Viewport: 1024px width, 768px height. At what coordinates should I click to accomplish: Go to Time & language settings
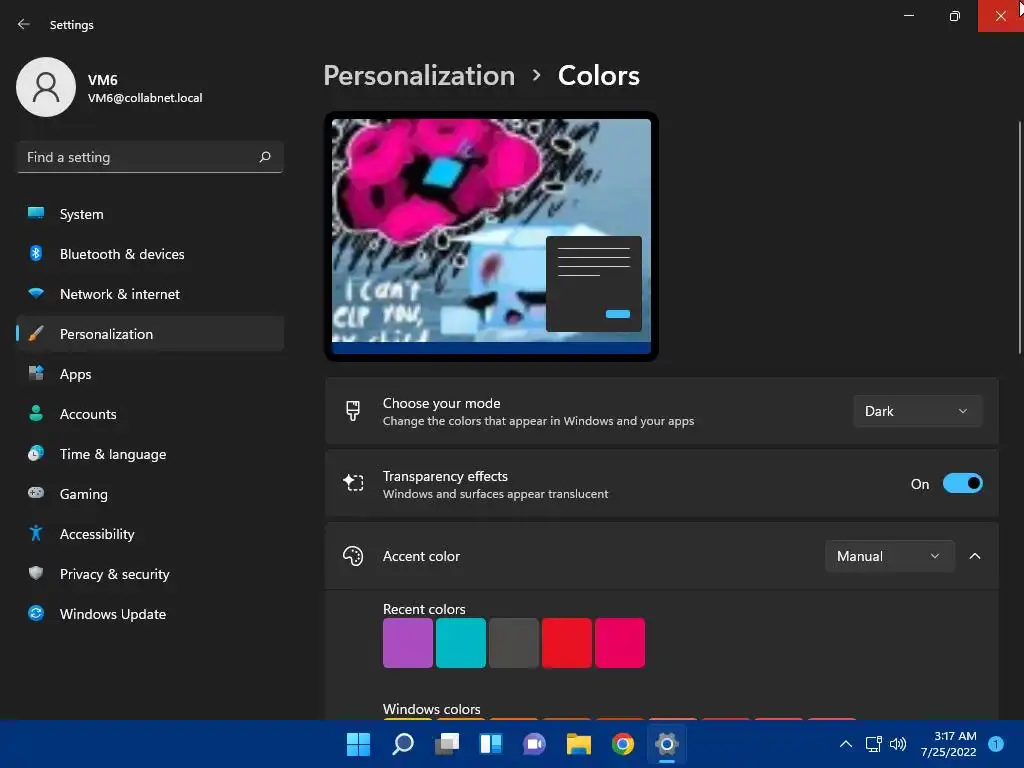point(150,454)
